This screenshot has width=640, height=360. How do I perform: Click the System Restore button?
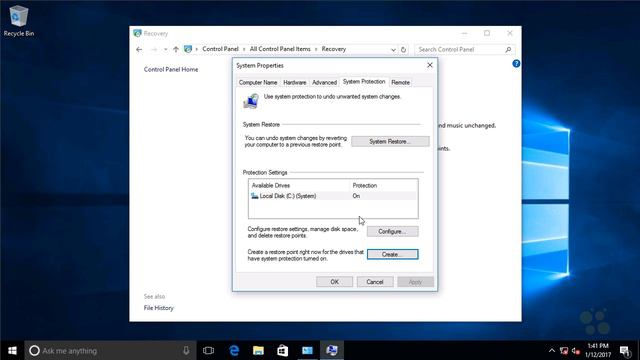[390, 141]
